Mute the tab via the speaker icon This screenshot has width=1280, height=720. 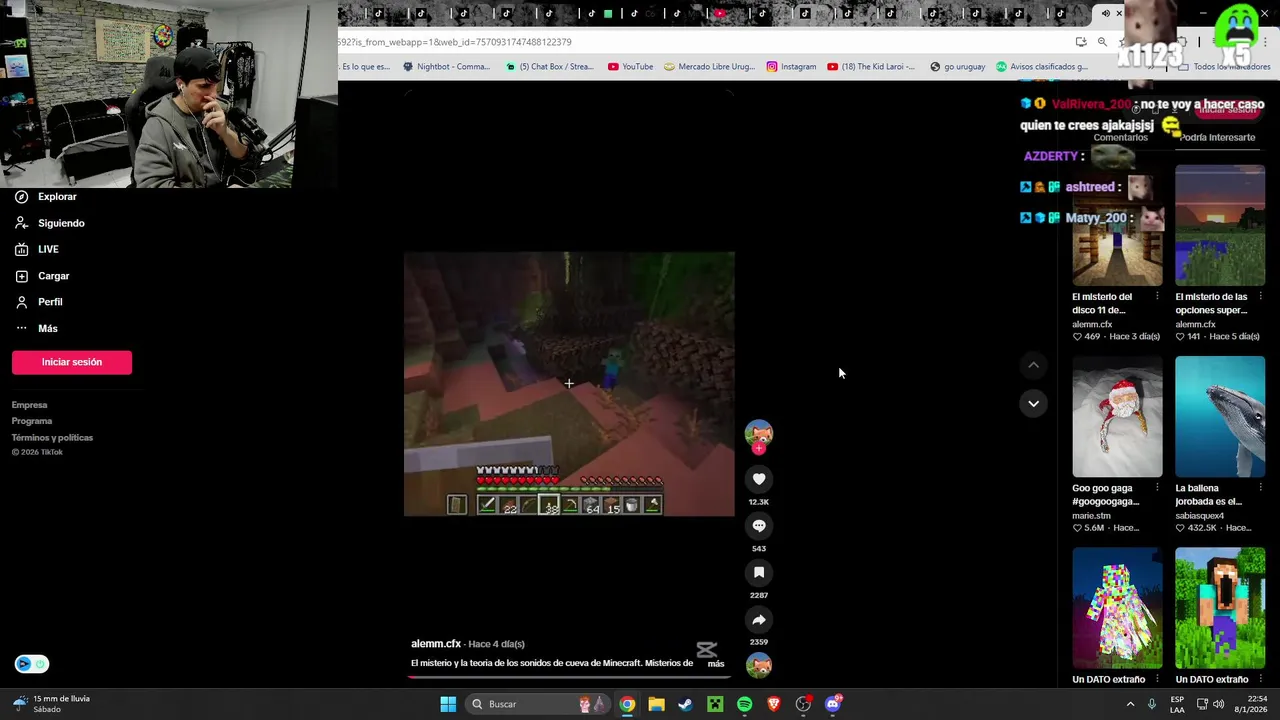click(1105, 14)
